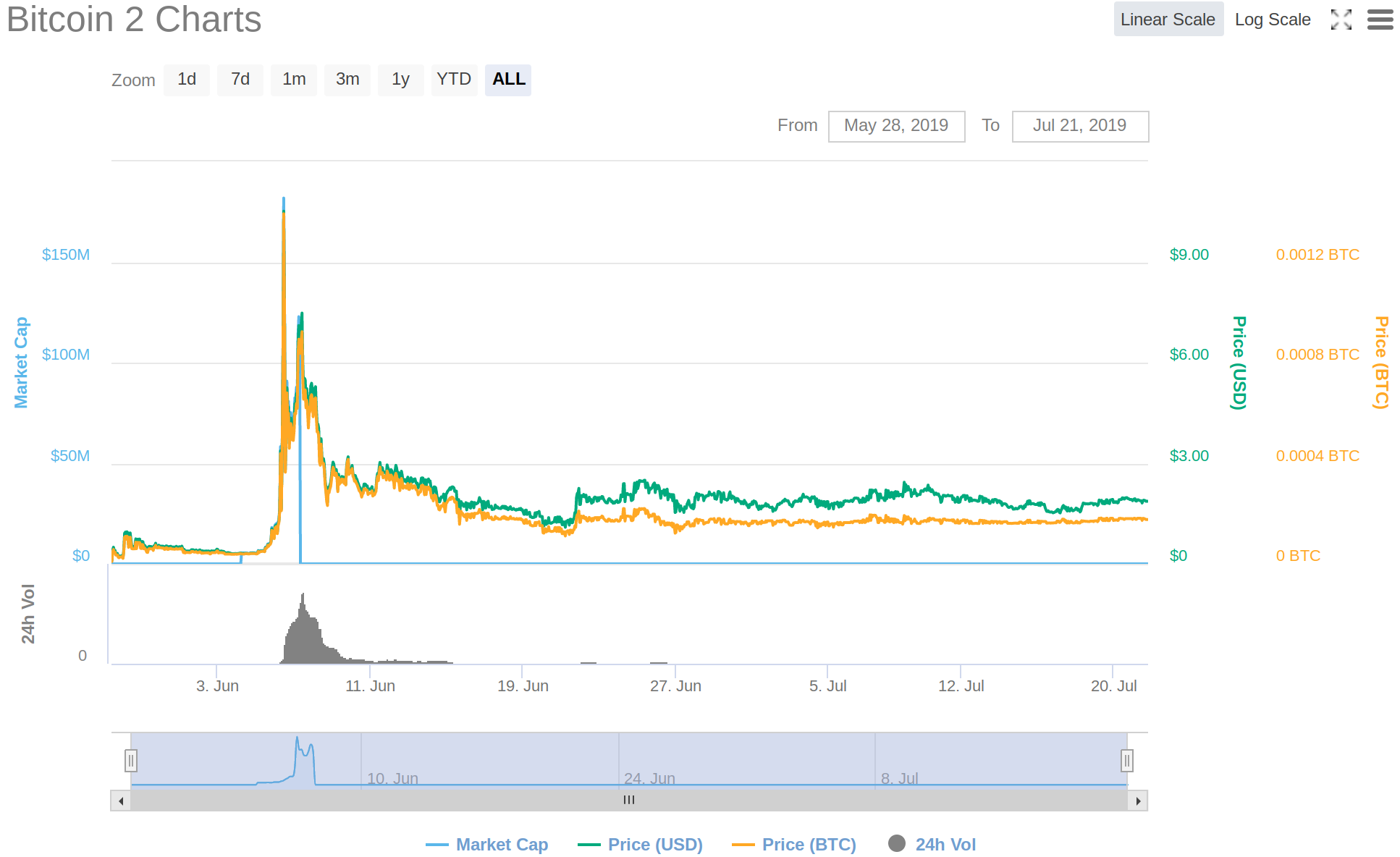Viewport: 1400px width, 857px height.
Task: Toggle fullscreen chart view icon
Action: pos(1341,20)
